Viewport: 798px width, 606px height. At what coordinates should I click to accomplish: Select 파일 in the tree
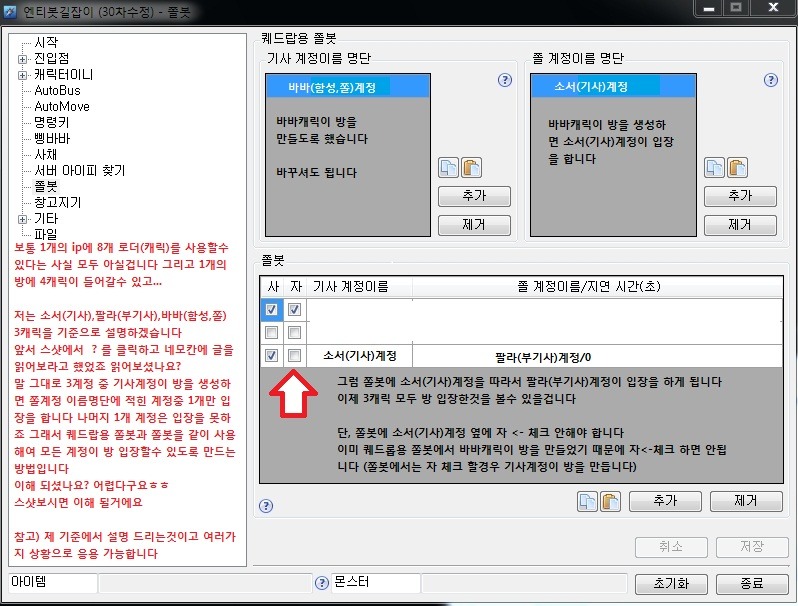tap(46, 235)
